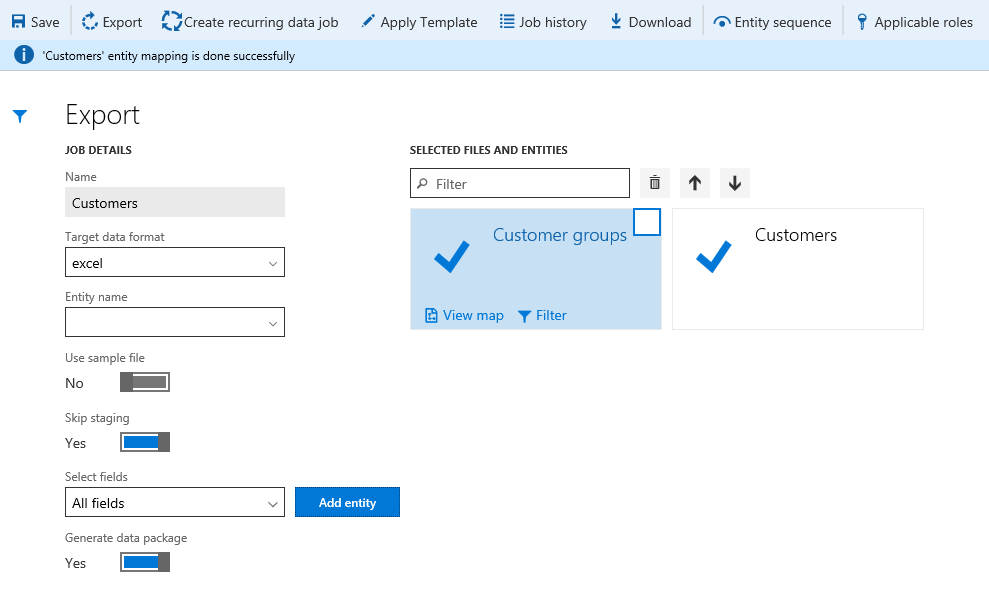Choose Apply Template from the toolbar
The height and width of the screenshot is (593, 989).
pos(419,22)
